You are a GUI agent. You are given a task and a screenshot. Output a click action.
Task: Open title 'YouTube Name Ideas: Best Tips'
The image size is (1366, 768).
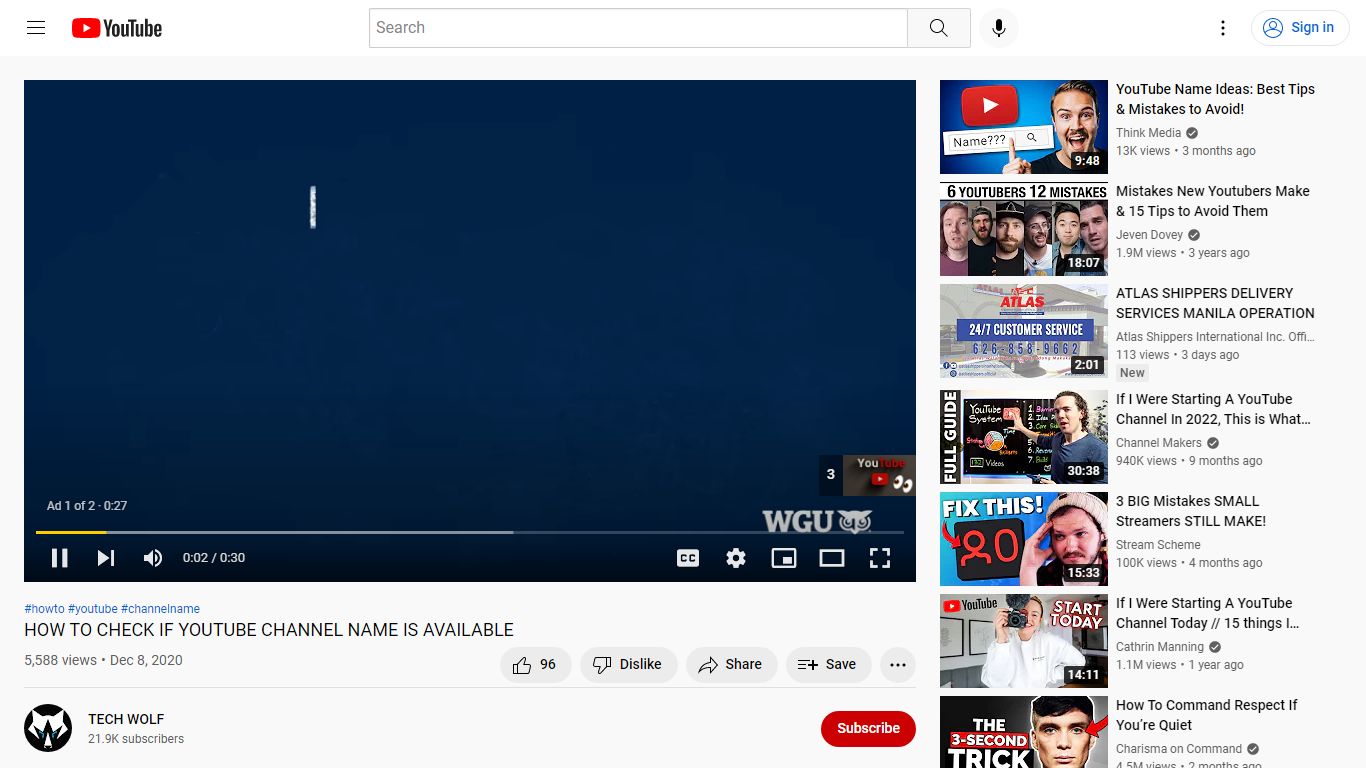(1215, 99)
